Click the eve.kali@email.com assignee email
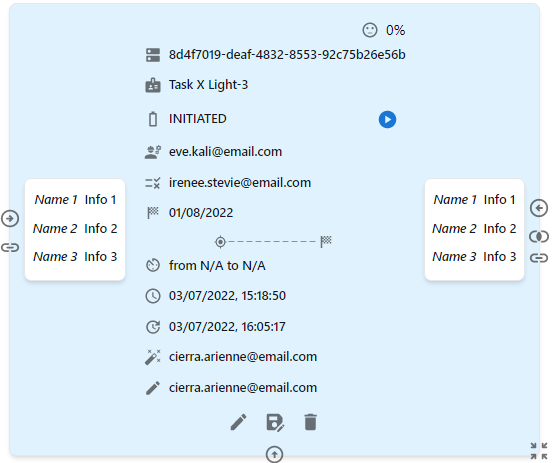This screenshot has width=553, height=463. [x=225, y=152]
